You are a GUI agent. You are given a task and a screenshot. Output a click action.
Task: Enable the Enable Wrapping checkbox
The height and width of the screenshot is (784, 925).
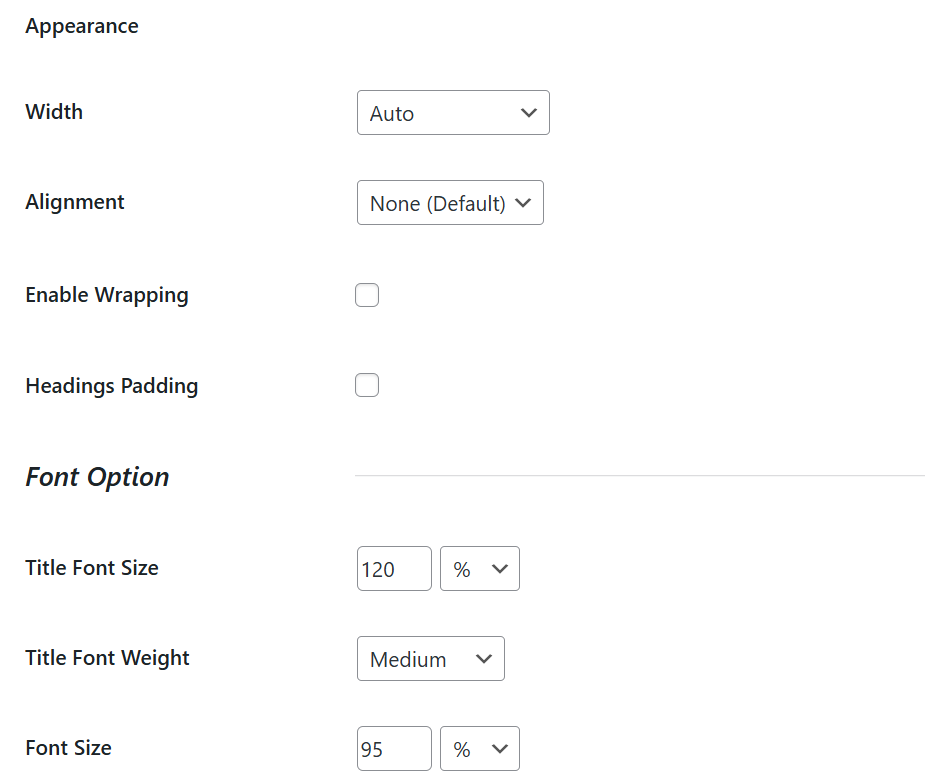point(367,295)
